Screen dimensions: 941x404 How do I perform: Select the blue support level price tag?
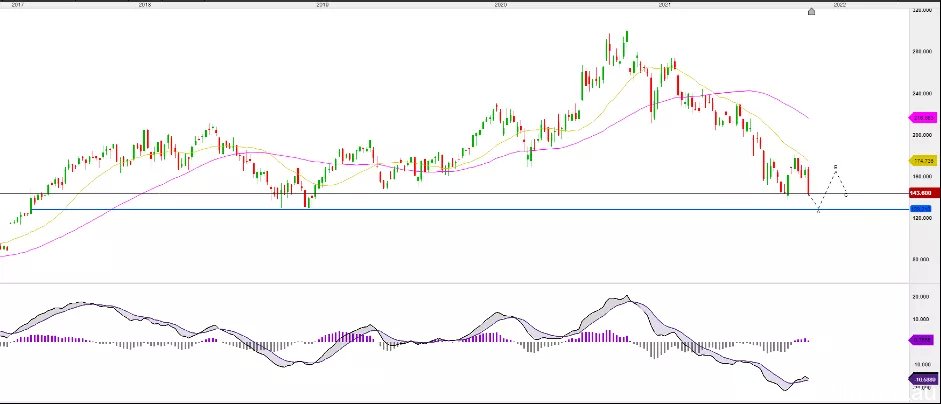(x=921, y=208)
